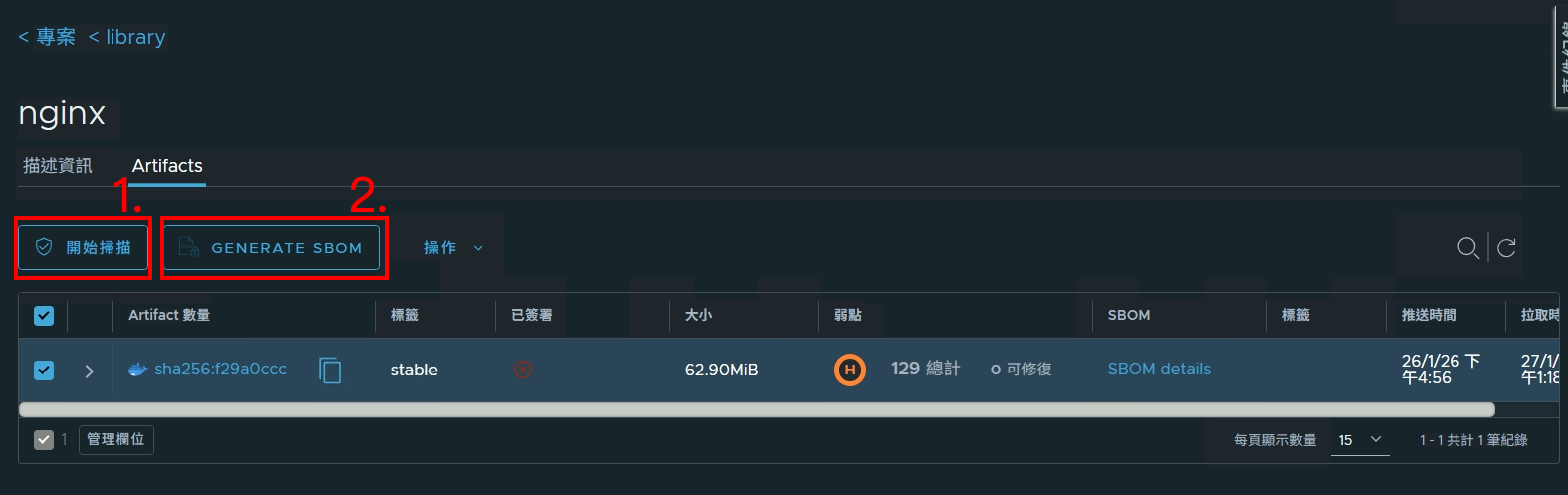The image size is (1568, 495).
Task: Click the SBOM document icon
Action: click(189, 247)
